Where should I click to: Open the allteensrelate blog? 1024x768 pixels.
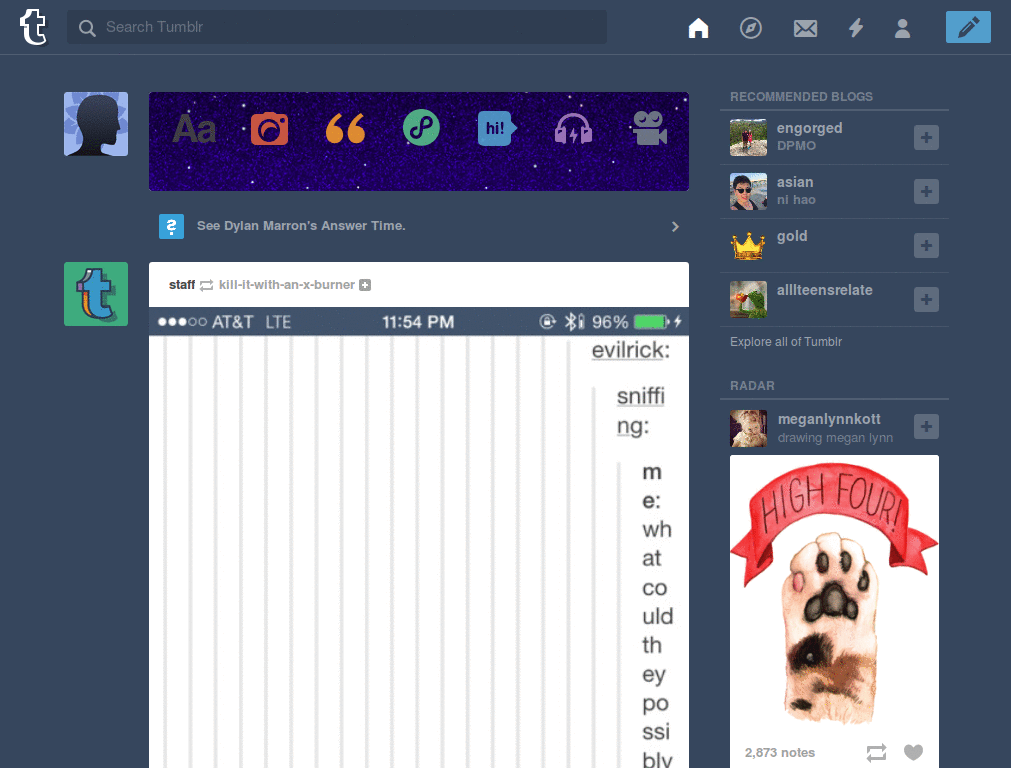click(x=824, y=290)
